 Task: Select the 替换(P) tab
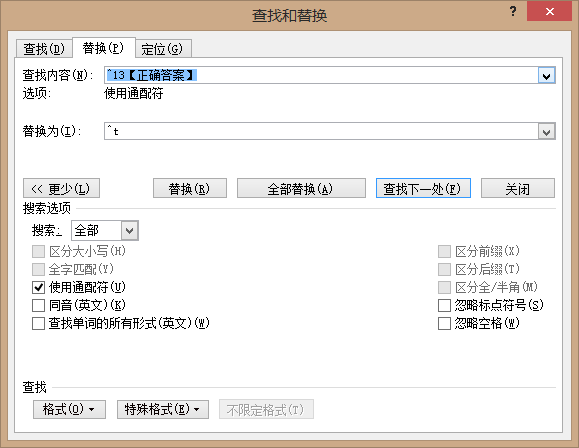(103, 48)
